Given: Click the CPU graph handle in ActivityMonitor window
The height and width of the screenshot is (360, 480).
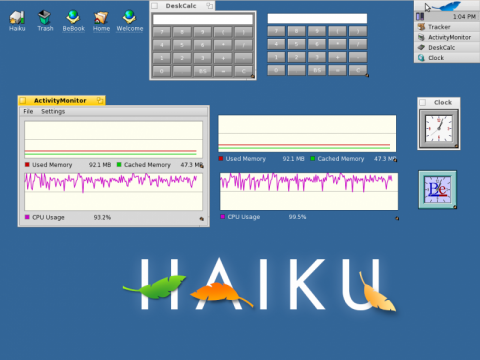Looking at the screenshot, I should [201, 219].
